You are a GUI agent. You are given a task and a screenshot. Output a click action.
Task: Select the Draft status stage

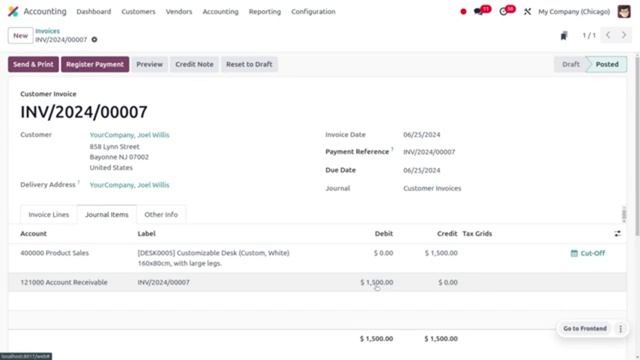[571, 64]
